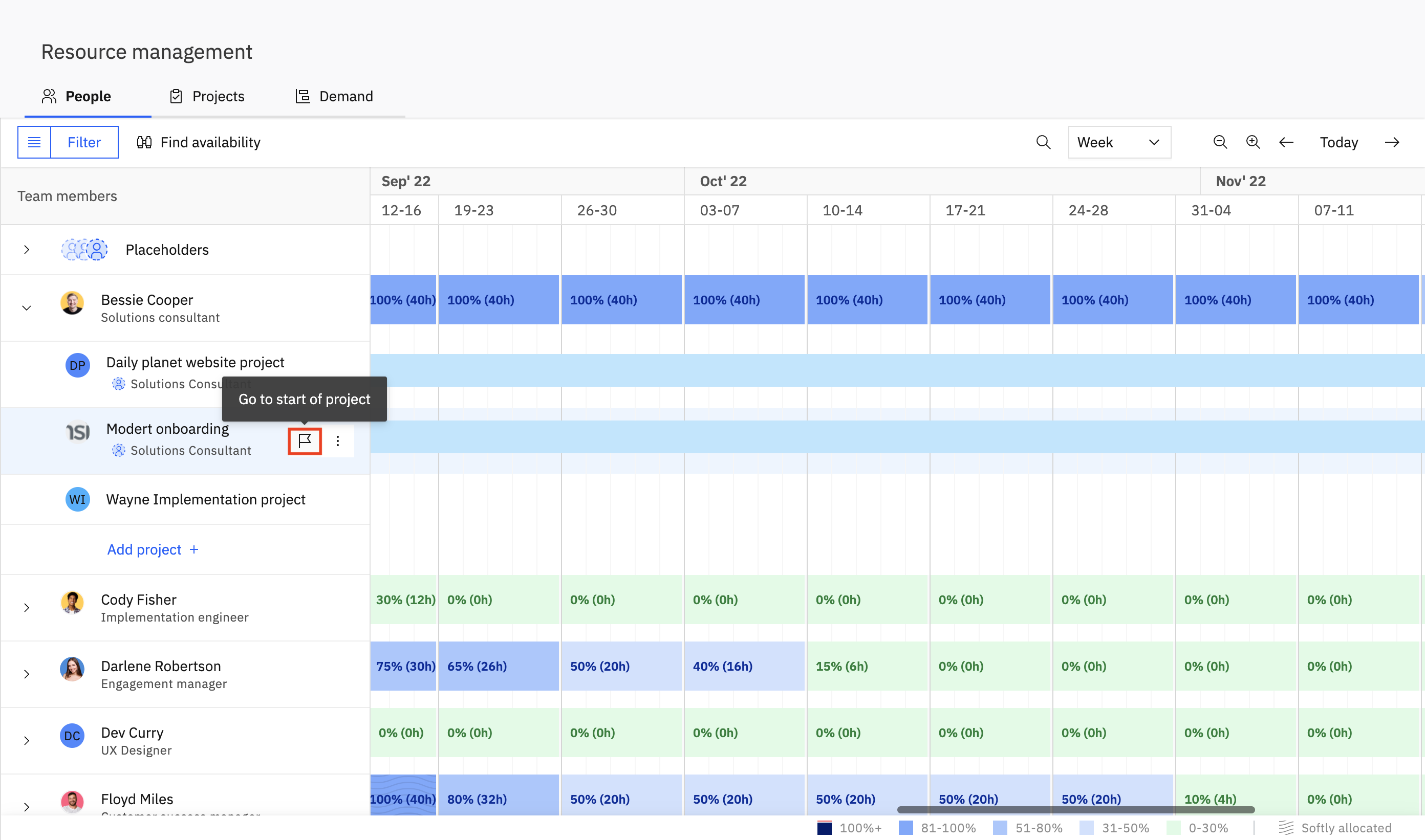Open the Week view dropdown
Viewport: 1425px width, 840px height.
[1118, 142]
